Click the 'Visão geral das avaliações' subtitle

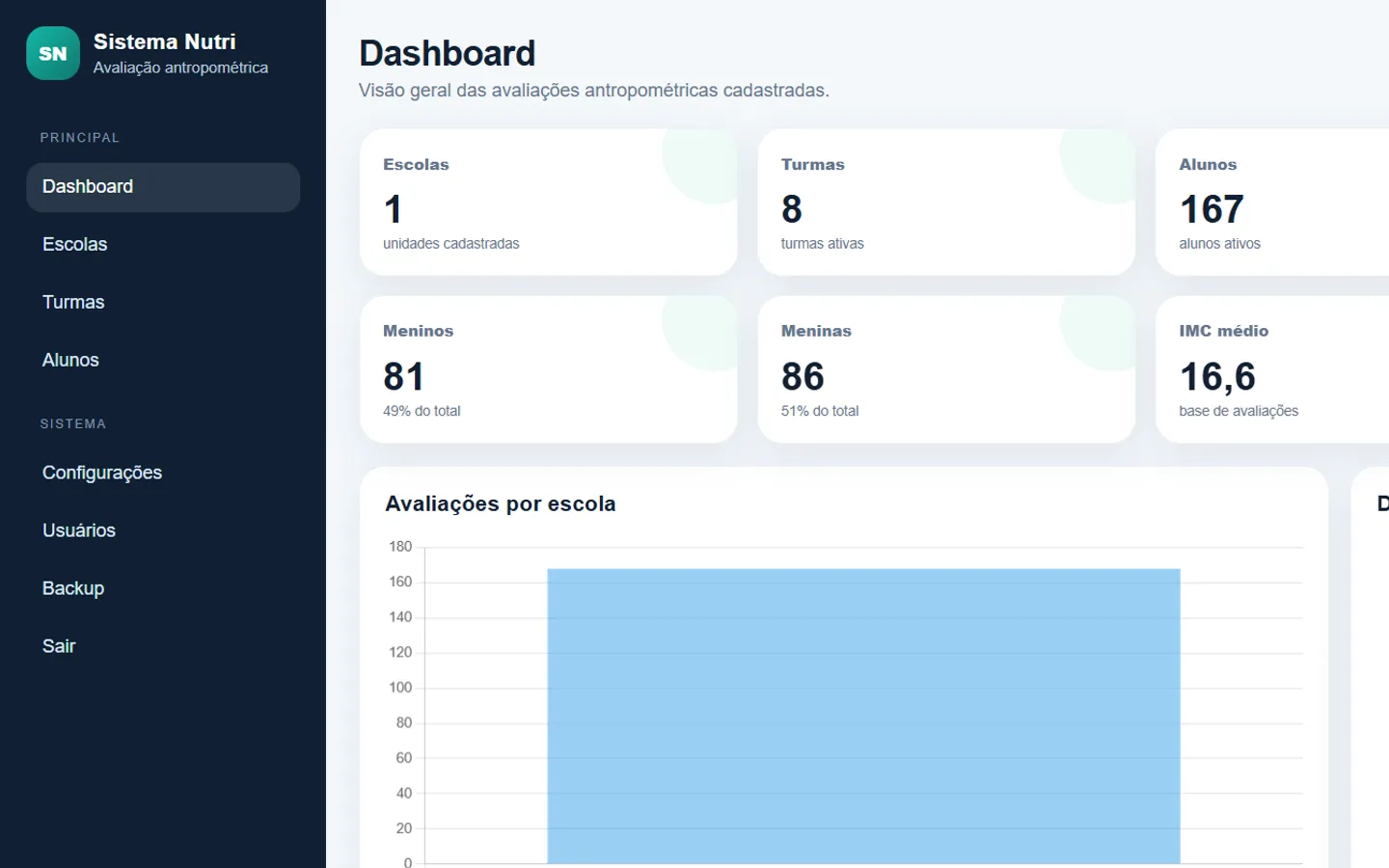click(594, 91)
